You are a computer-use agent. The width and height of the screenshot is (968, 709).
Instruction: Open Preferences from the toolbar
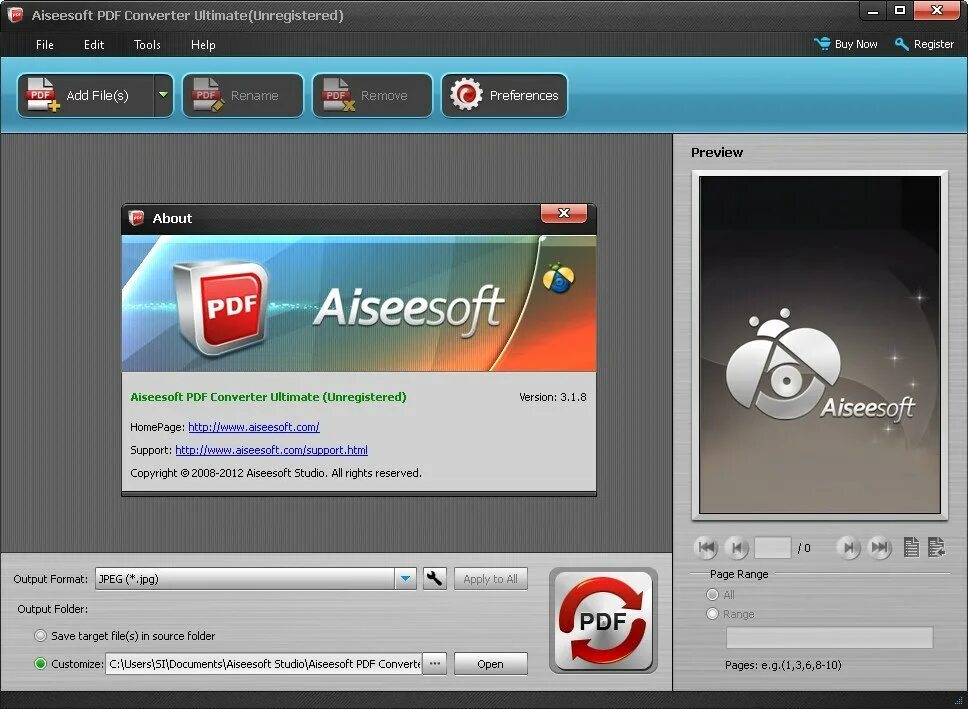tap(504, 95)
